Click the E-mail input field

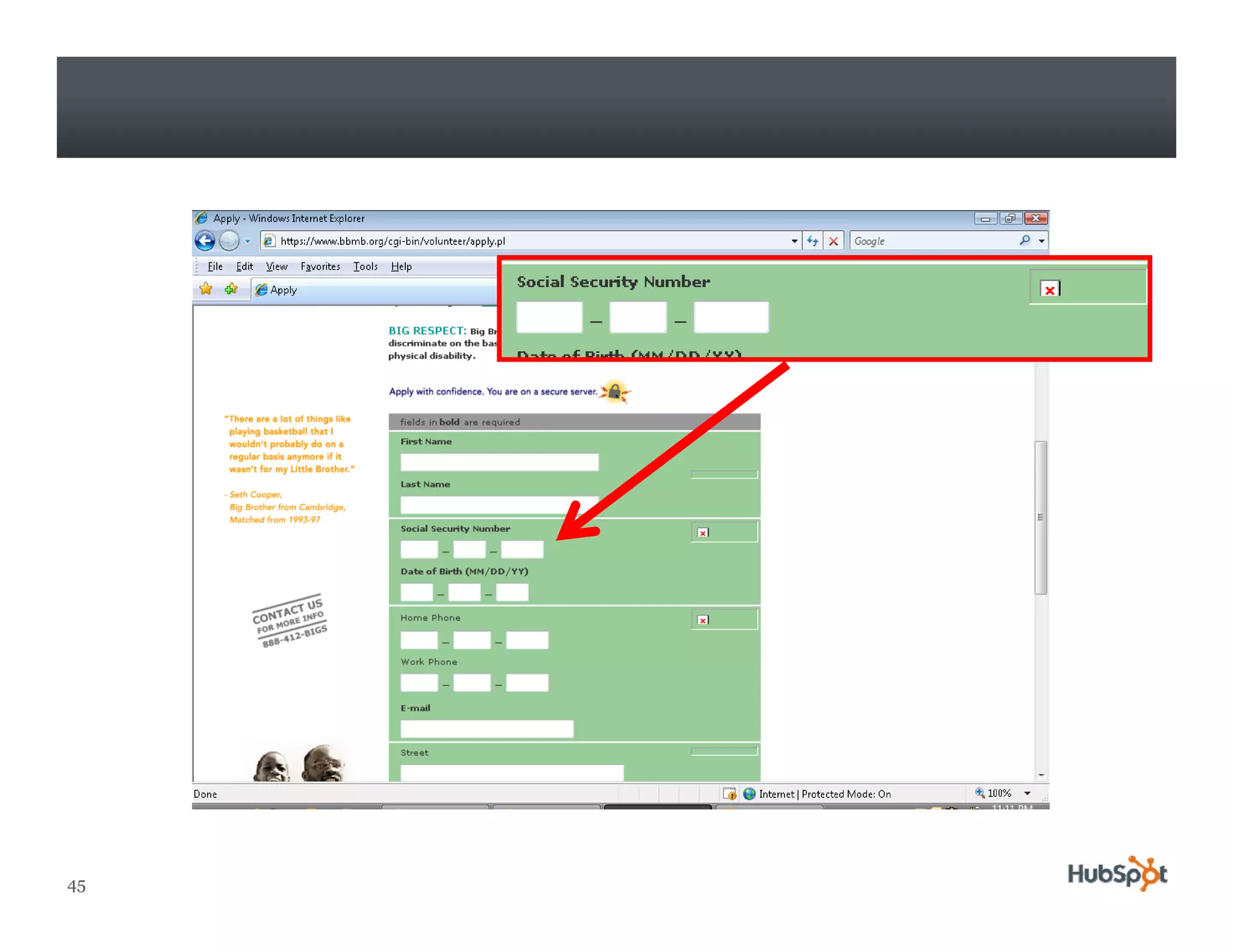pos(486,729)
